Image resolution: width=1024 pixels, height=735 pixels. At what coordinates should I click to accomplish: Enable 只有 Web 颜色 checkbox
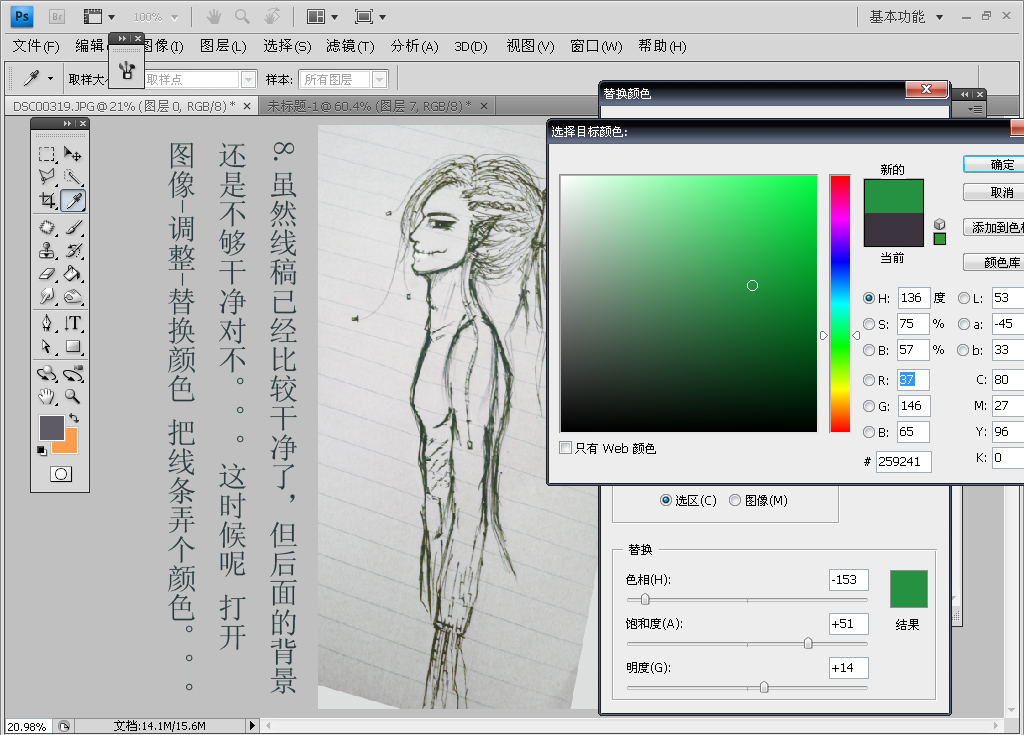[x=566, y=448]
